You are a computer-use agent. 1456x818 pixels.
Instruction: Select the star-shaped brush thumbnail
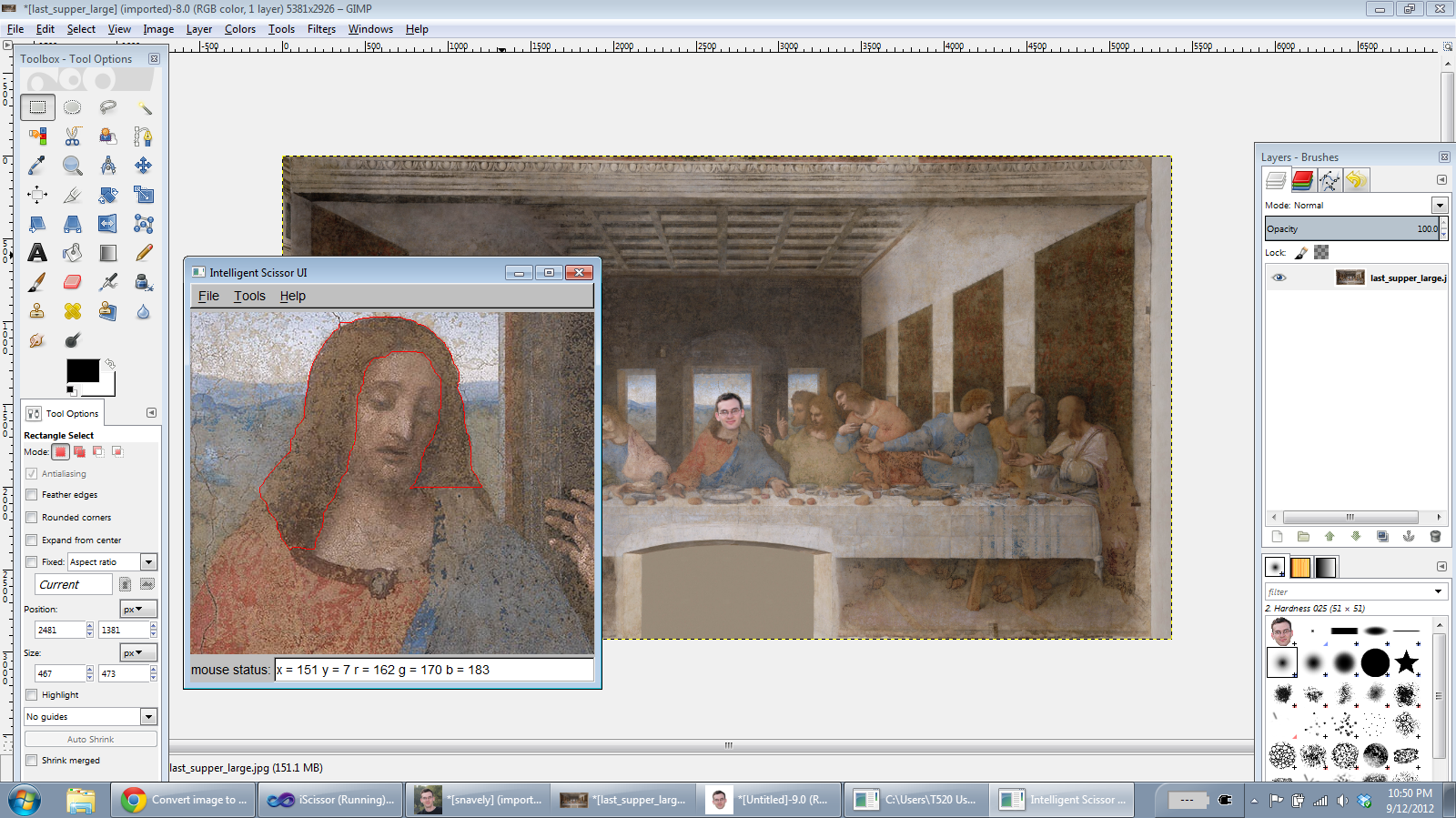pos(1407,661)
